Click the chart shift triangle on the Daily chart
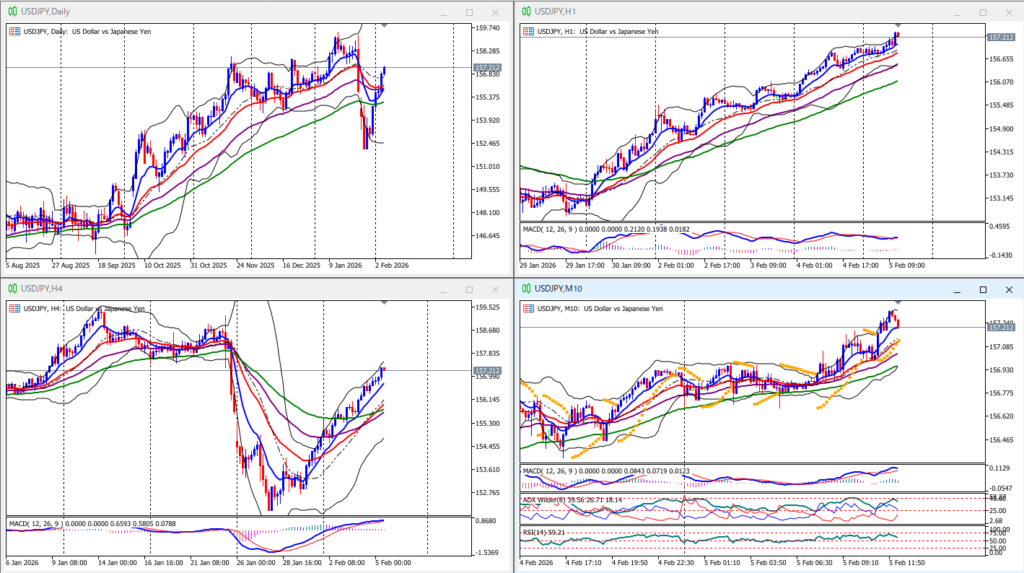 tap(384, 25)
